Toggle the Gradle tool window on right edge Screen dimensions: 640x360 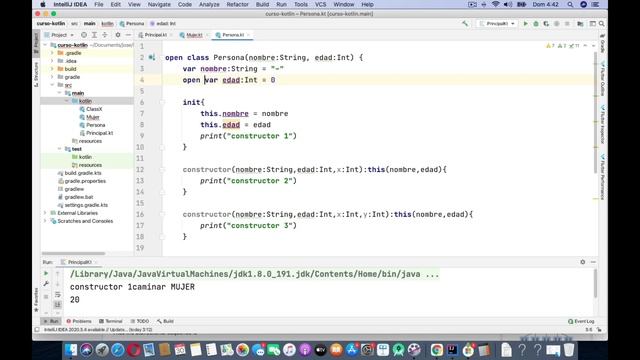602,43
